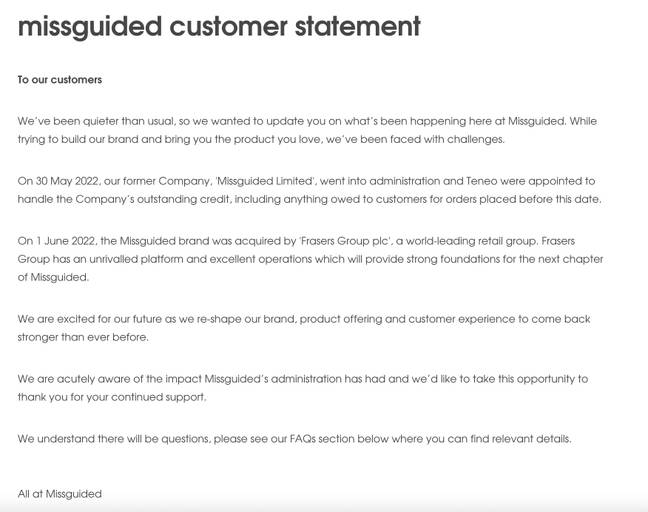This screenshot has width=648, height=512.
Task: Click the 'We are acutely aware' paragraph
Action: coord(303,388)
